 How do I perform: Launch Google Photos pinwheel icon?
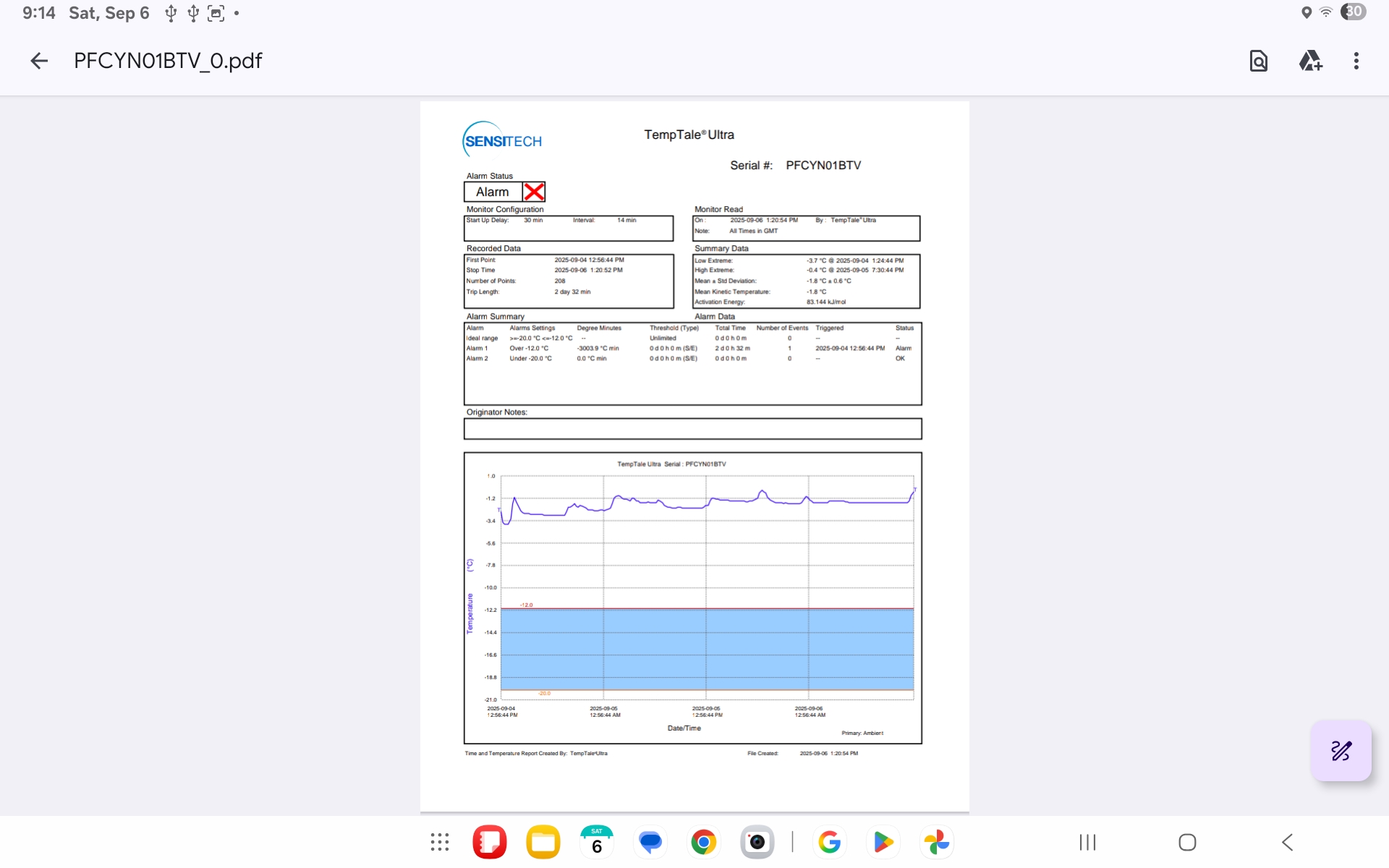coord(936,842)
